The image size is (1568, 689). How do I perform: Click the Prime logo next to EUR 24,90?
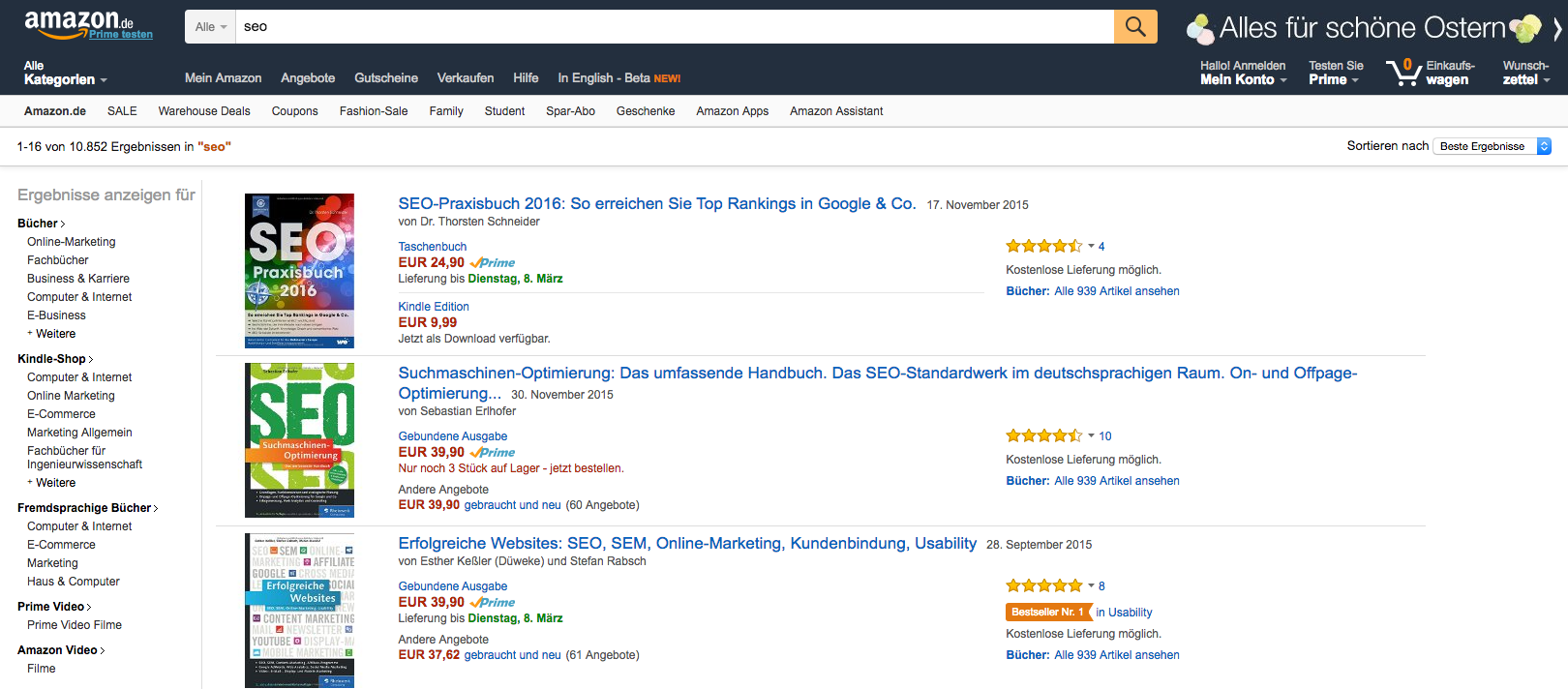[x=493, y=263]
